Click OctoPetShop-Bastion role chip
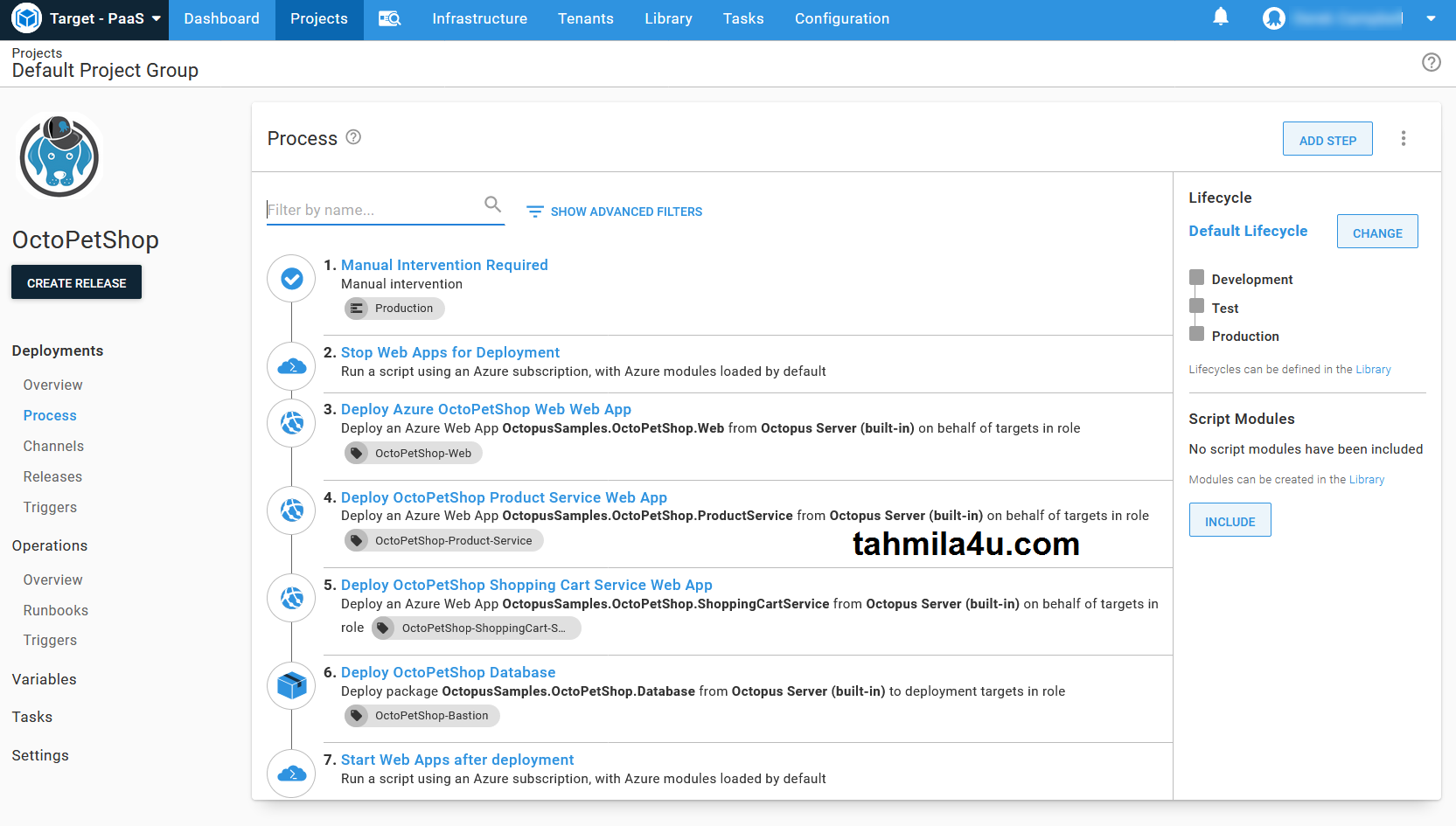The width and height of the screenshot is (1456, 826). pyautogui.click(x=422, y=716)
